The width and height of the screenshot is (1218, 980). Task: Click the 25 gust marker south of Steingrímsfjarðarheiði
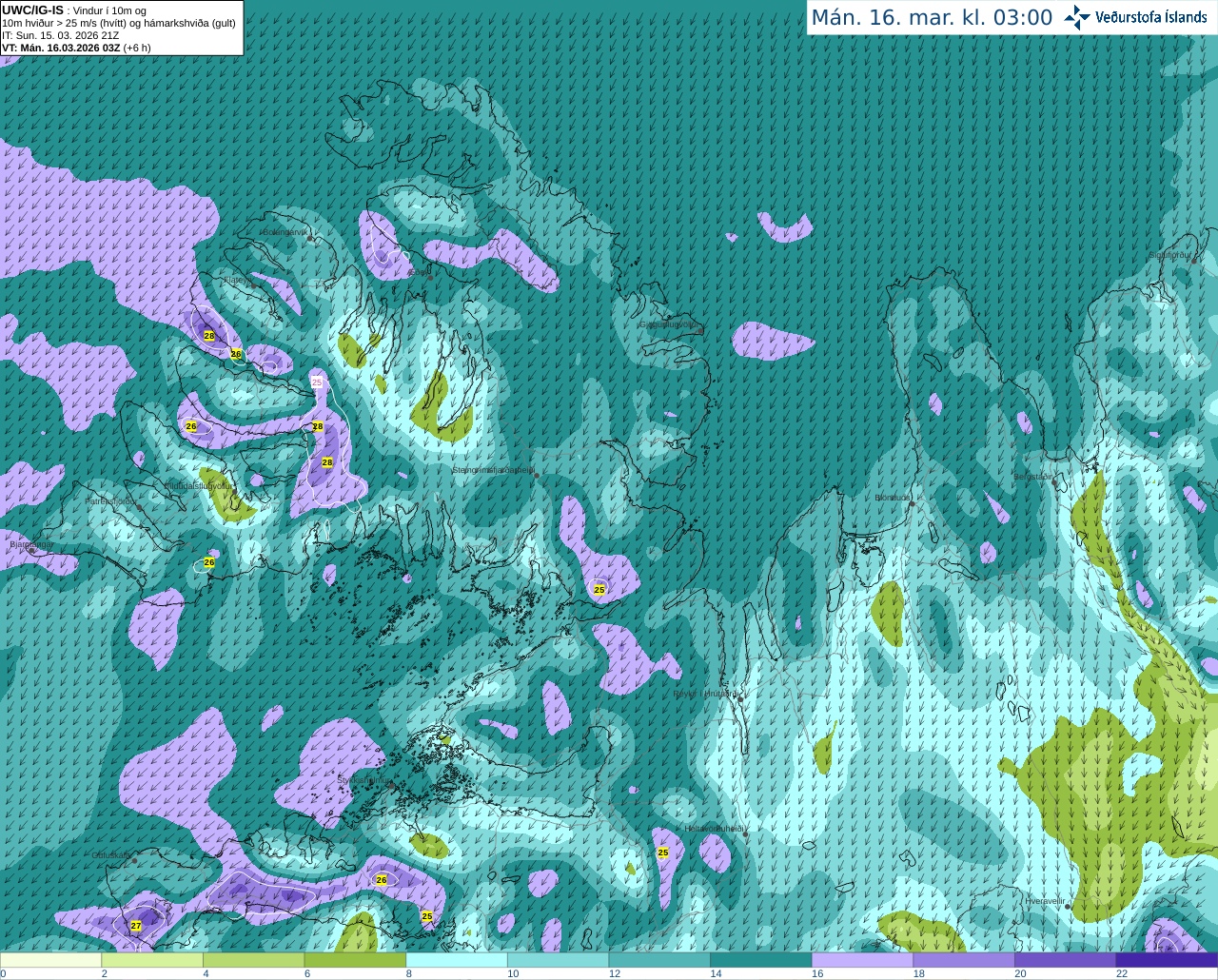coord(599,590)
